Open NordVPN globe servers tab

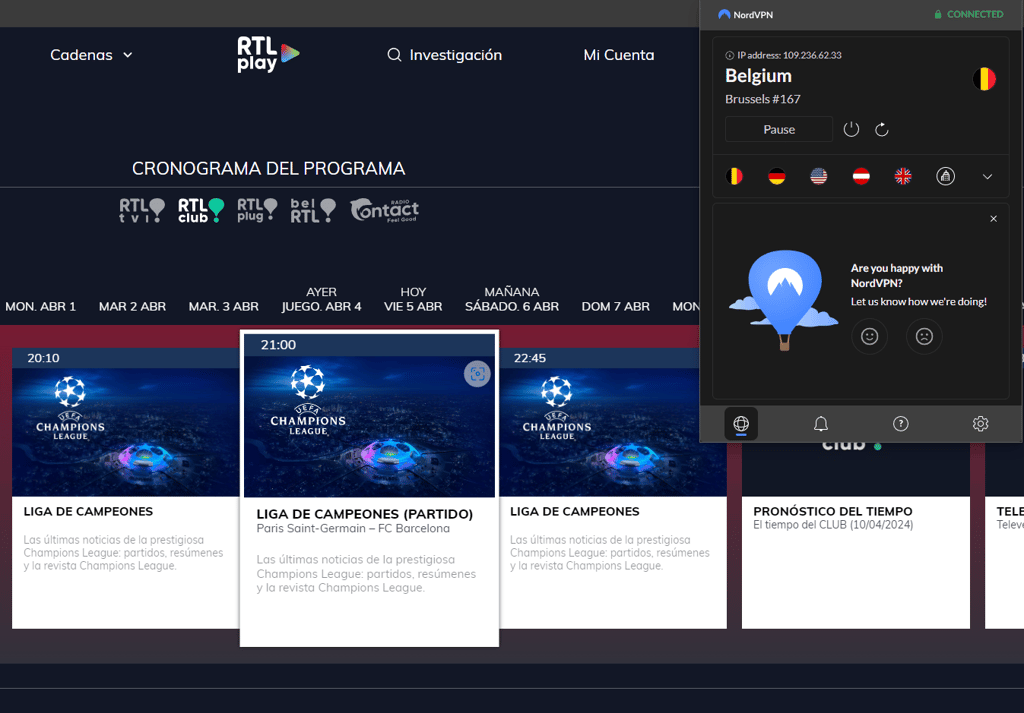coord(741,424)
